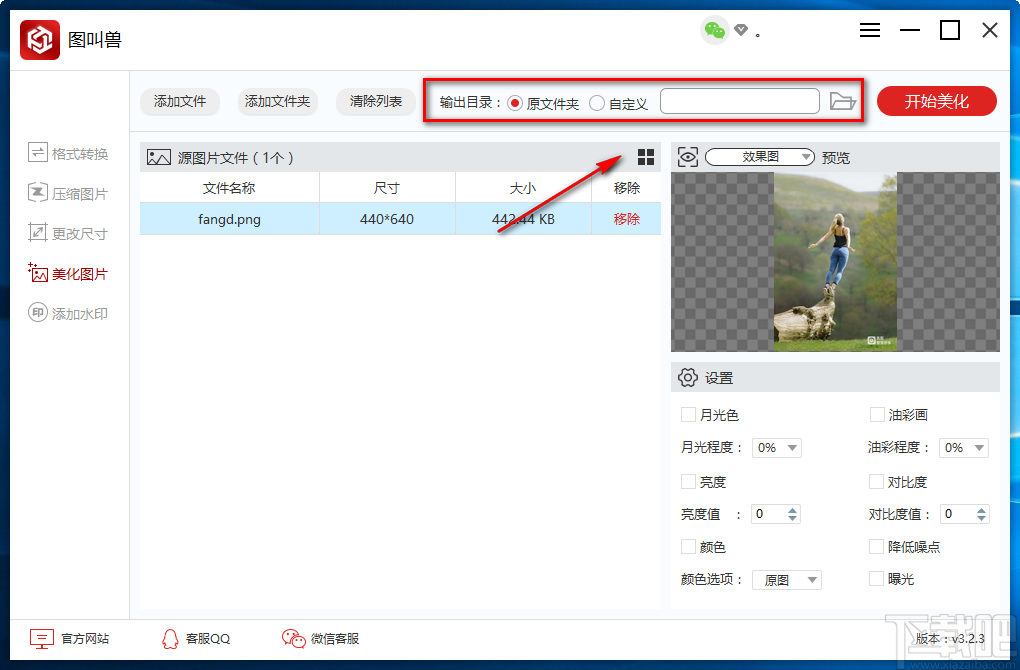Click the 微信客服 chat icon
The width and height of the screenshot is (1020, 670).
293,639
